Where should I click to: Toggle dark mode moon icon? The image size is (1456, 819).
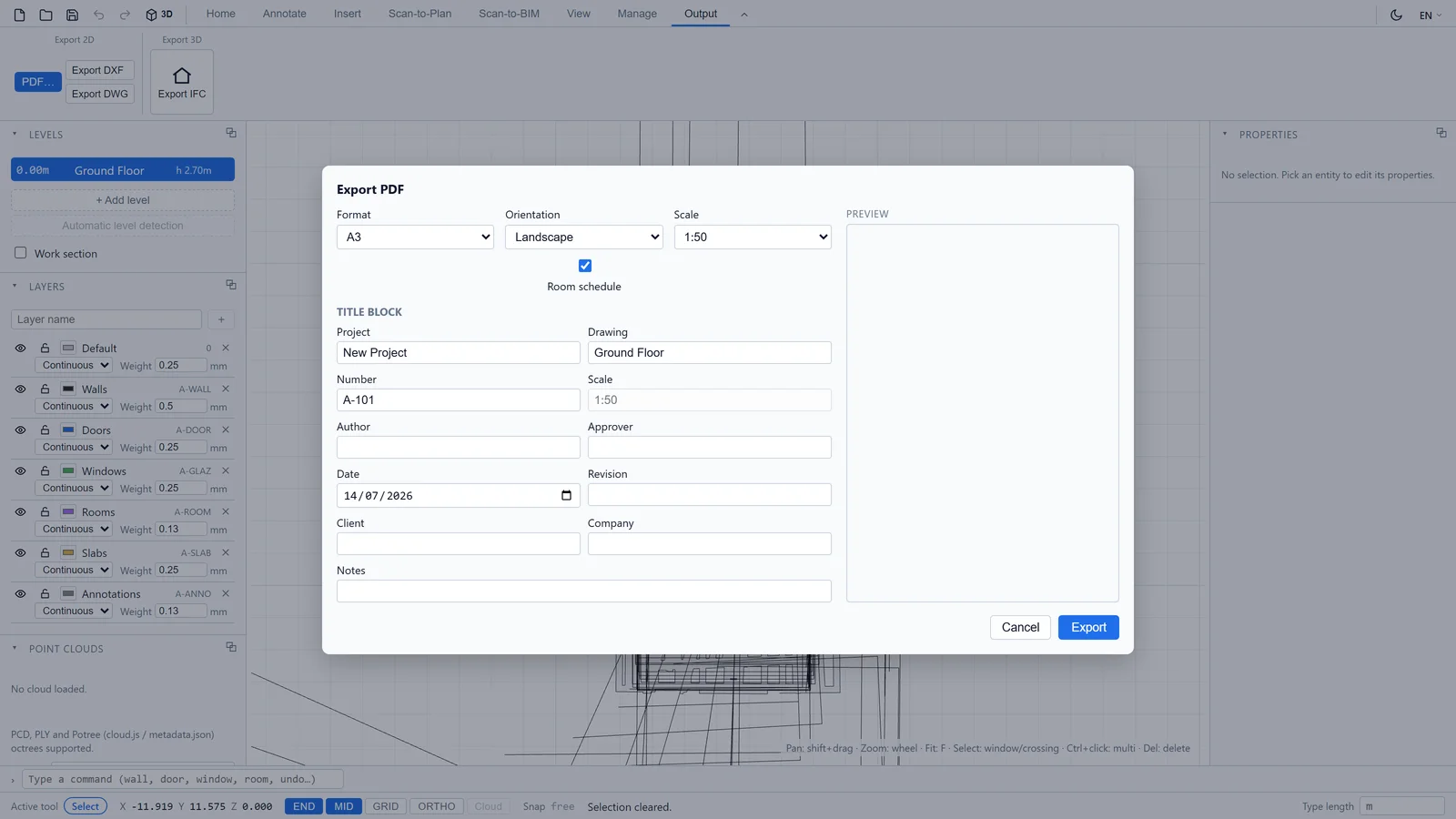coord(1396,15)
